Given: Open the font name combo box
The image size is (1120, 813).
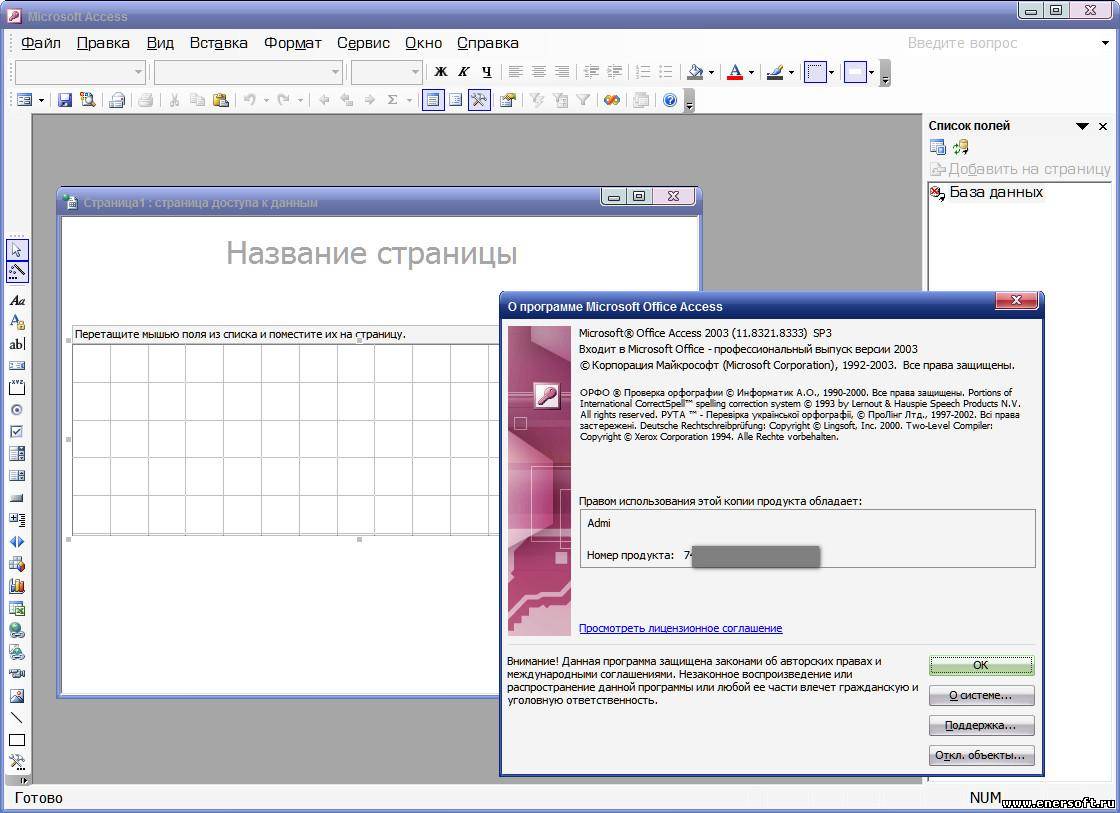Looking at the screenshot, I should click(x=249, y=72).
